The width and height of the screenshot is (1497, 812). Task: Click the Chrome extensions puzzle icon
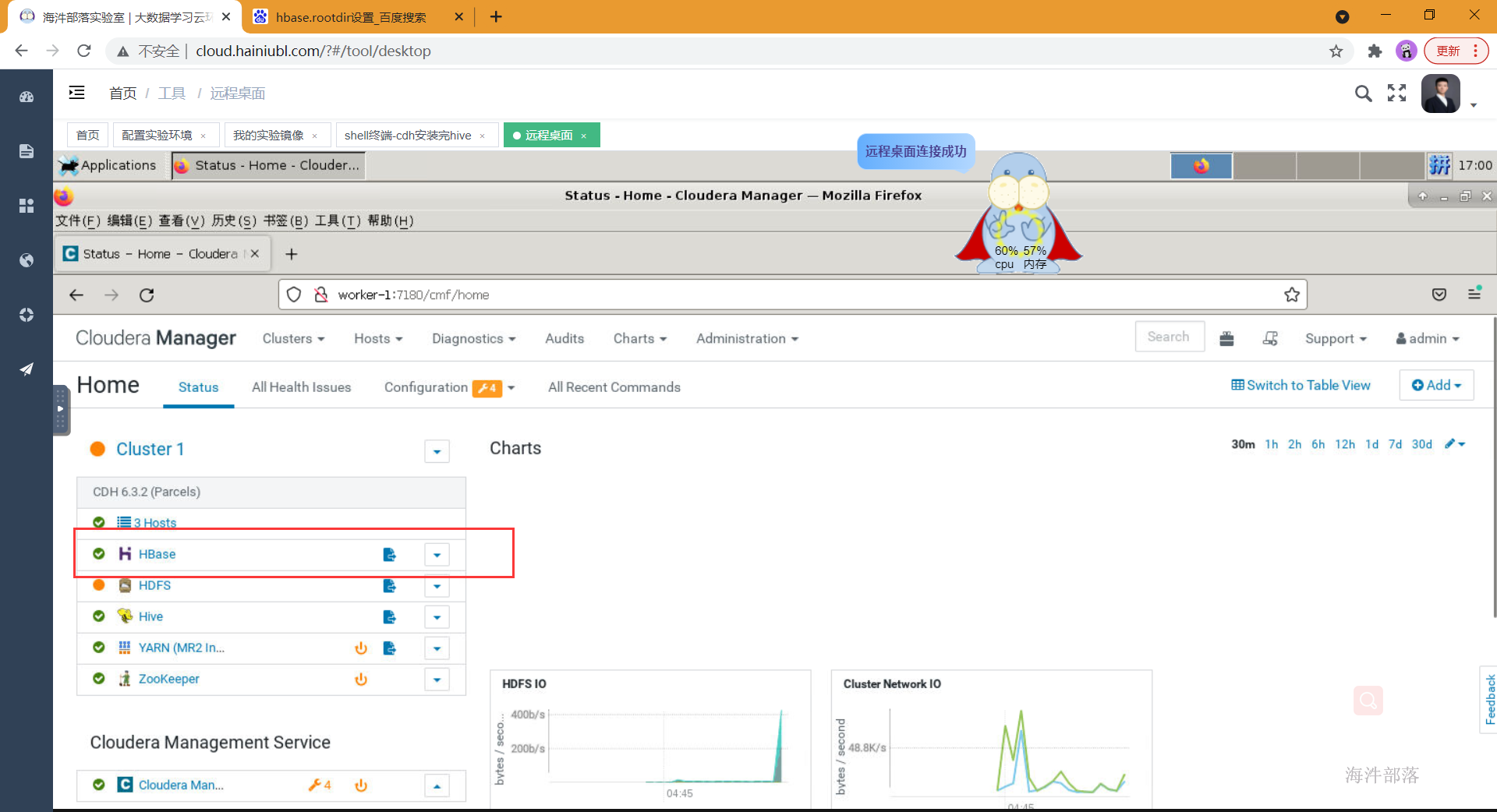point(1375,51)
